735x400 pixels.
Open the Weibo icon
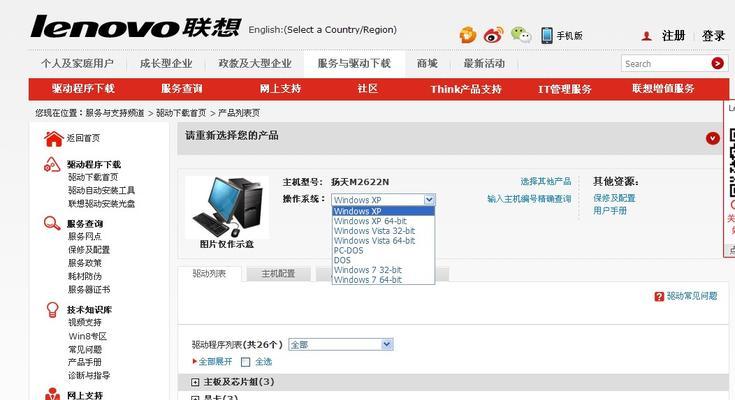pyautogui.click(x=493, y=35)
